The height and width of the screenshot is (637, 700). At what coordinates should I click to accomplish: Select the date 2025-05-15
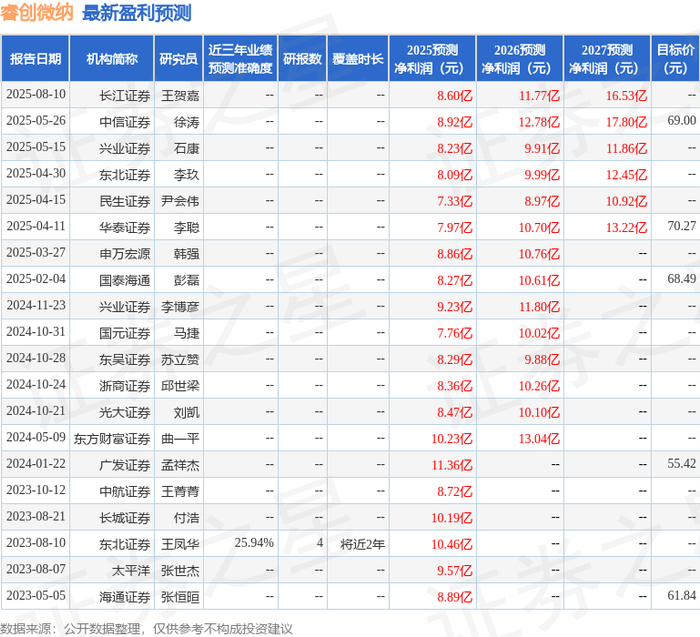point(36,147)
